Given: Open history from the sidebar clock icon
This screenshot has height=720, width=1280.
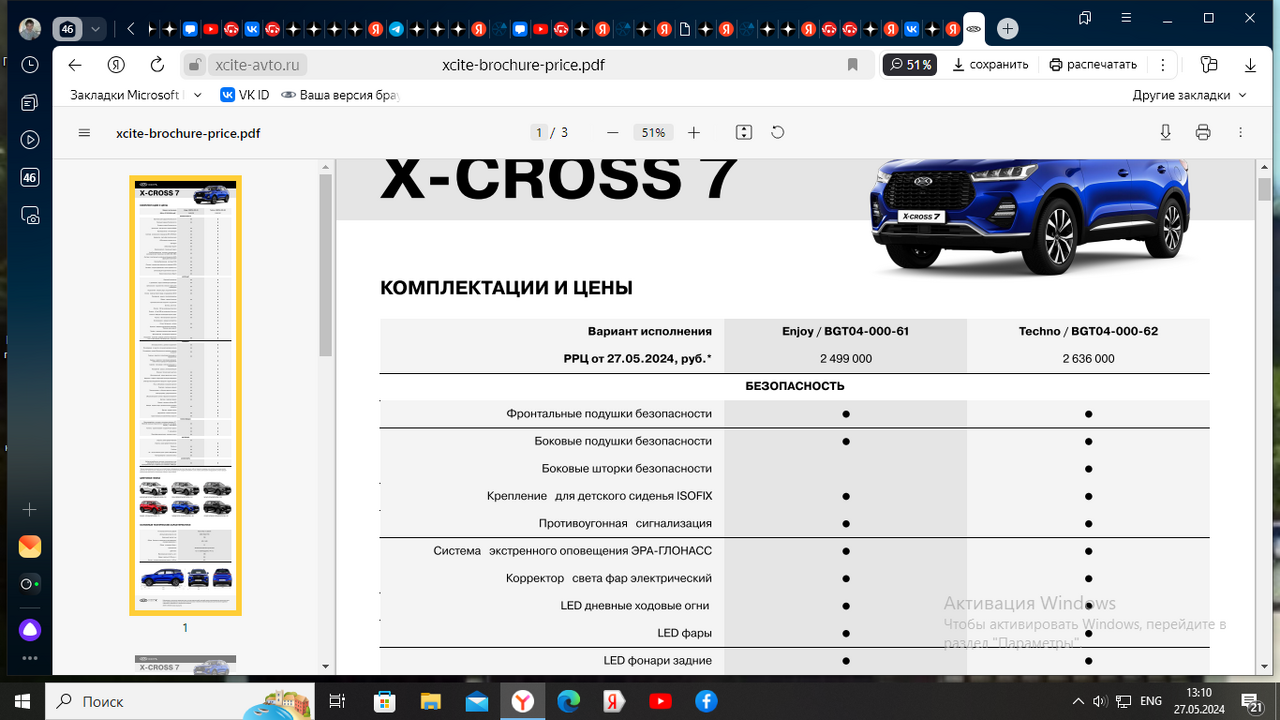Looking at the screenshot, I should [x=30, y=65].
